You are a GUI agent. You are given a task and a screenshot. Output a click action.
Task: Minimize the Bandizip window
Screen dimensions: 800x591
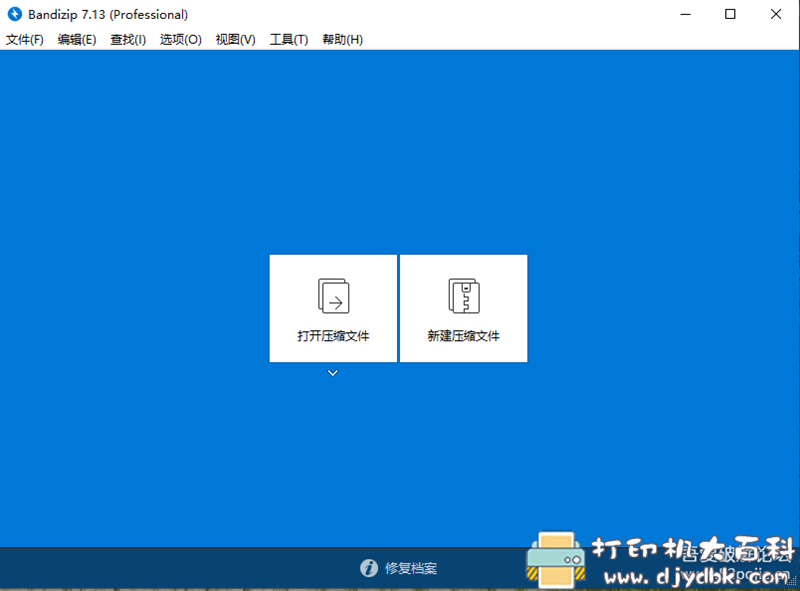tap(686, 14)
